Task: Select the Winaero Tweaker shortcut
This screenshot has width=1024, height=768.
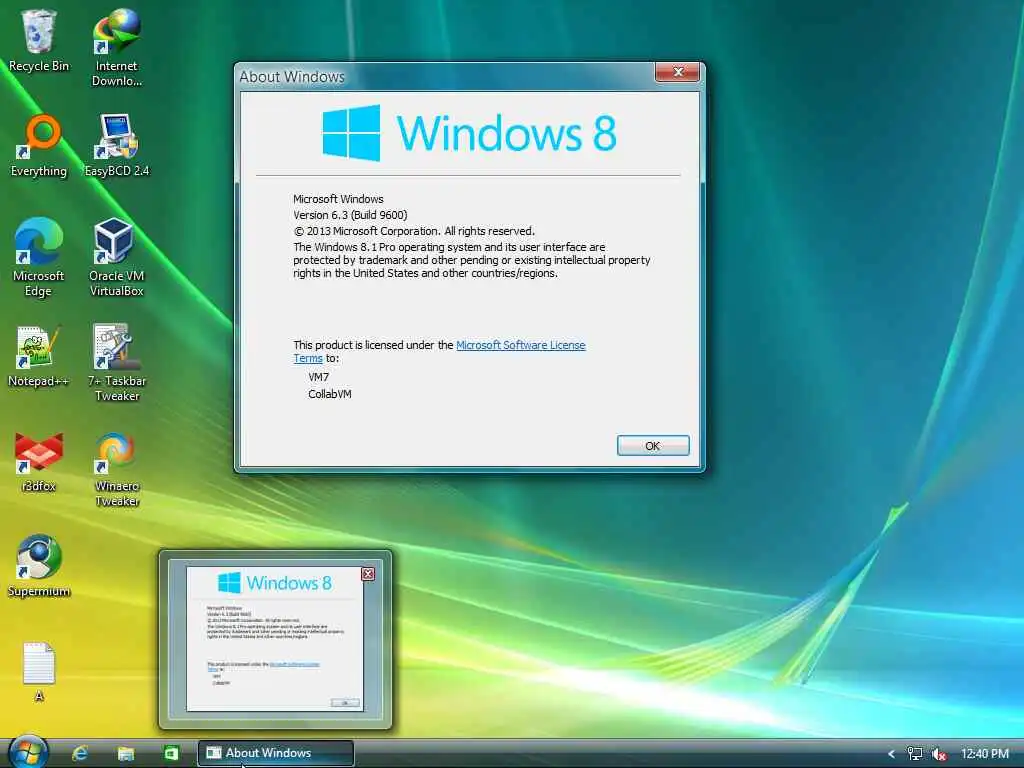Action: (x=116, y=469)
